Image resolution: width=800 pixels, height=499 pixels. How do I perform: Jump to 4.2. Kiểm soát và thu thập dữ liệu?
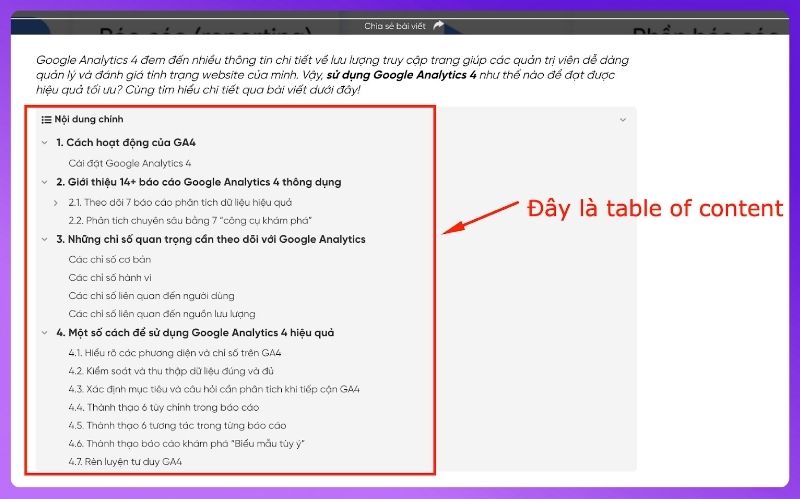[x=171, y=371]
